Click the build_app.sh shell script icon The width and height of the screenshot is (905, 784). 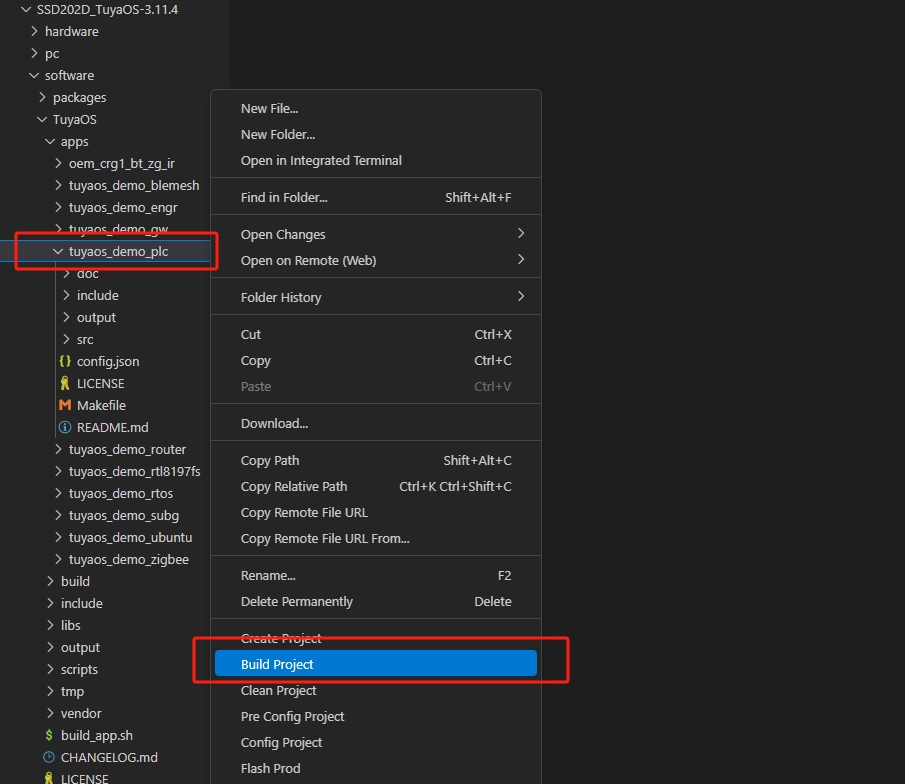tap(49, 735)
